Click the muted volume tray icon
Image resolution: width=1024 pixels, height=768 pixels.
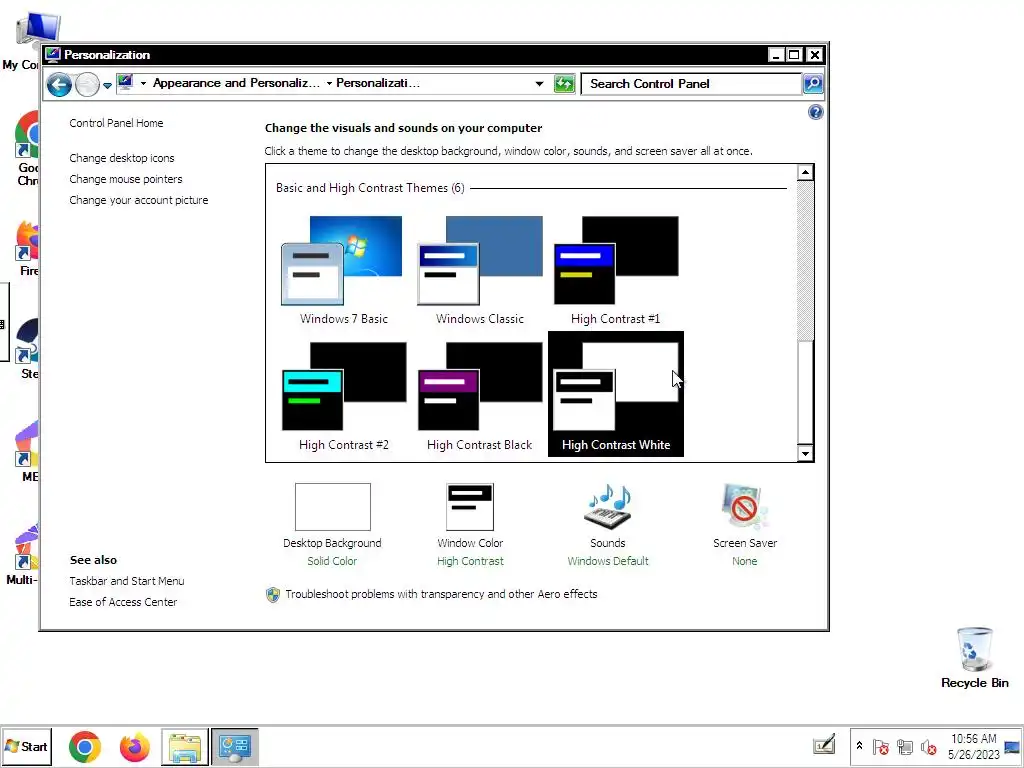(928, 746)
